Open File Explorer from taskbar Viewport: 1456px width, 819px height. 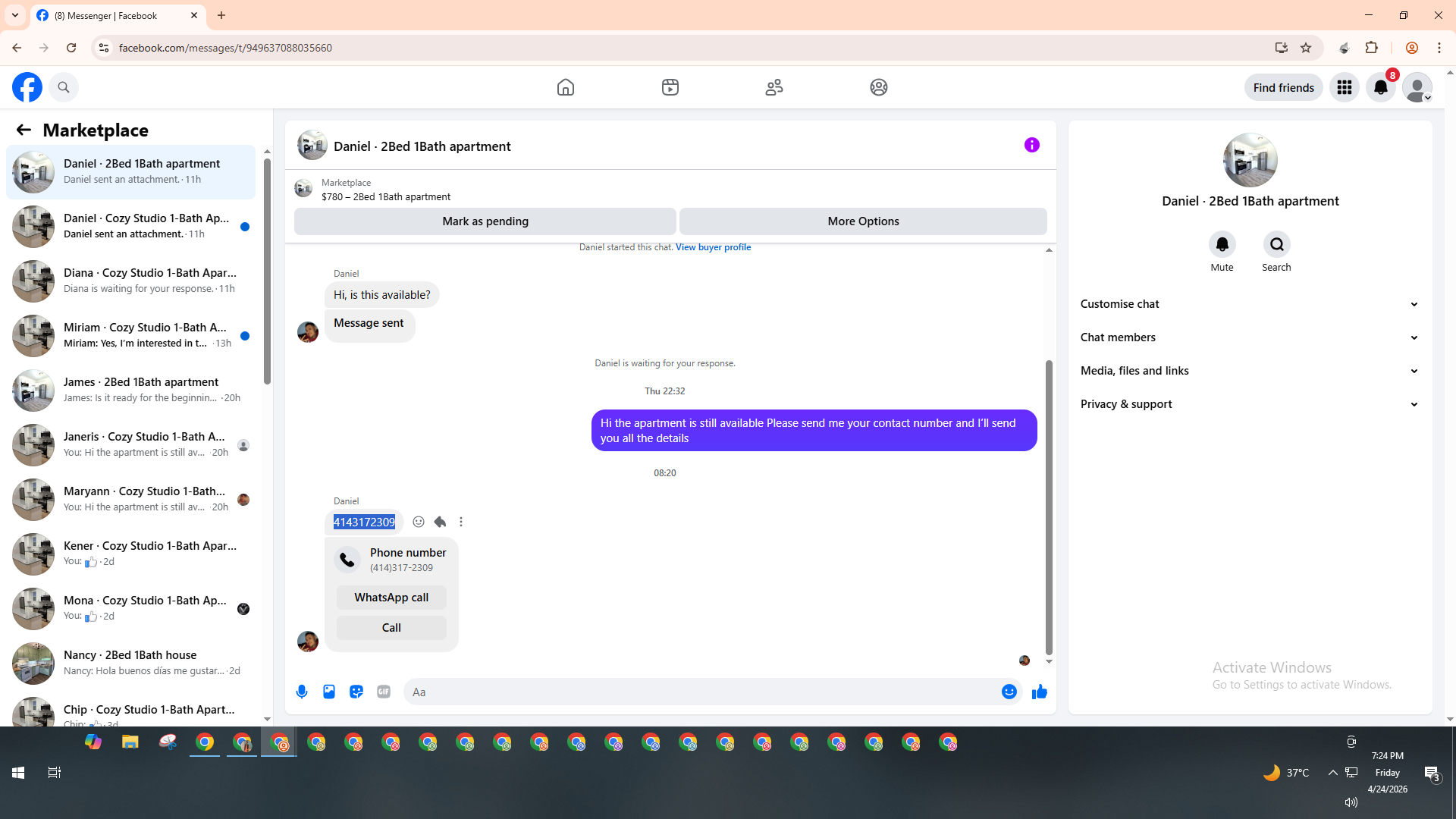(130, 742)
